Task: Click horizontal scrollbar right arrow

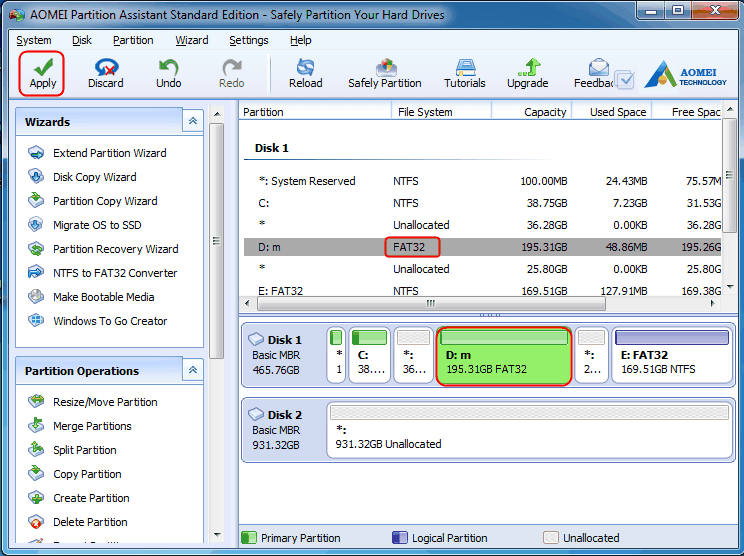Action: click(713, 303)
